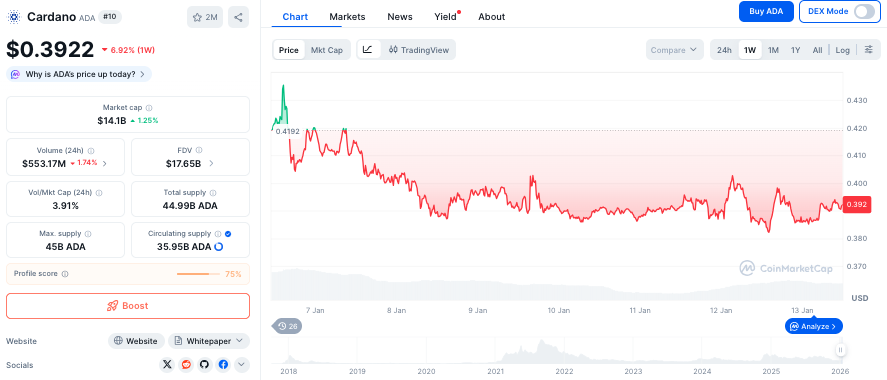
Task: Click the Cardano logo icon
Action: 14,17
